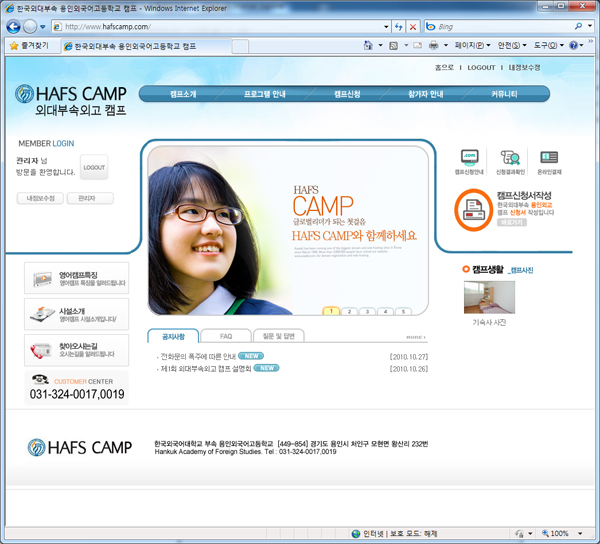Click the 바로가기 button under 캠프신청서작성
This screenshot has width=600, height=544.
point(512,222)
